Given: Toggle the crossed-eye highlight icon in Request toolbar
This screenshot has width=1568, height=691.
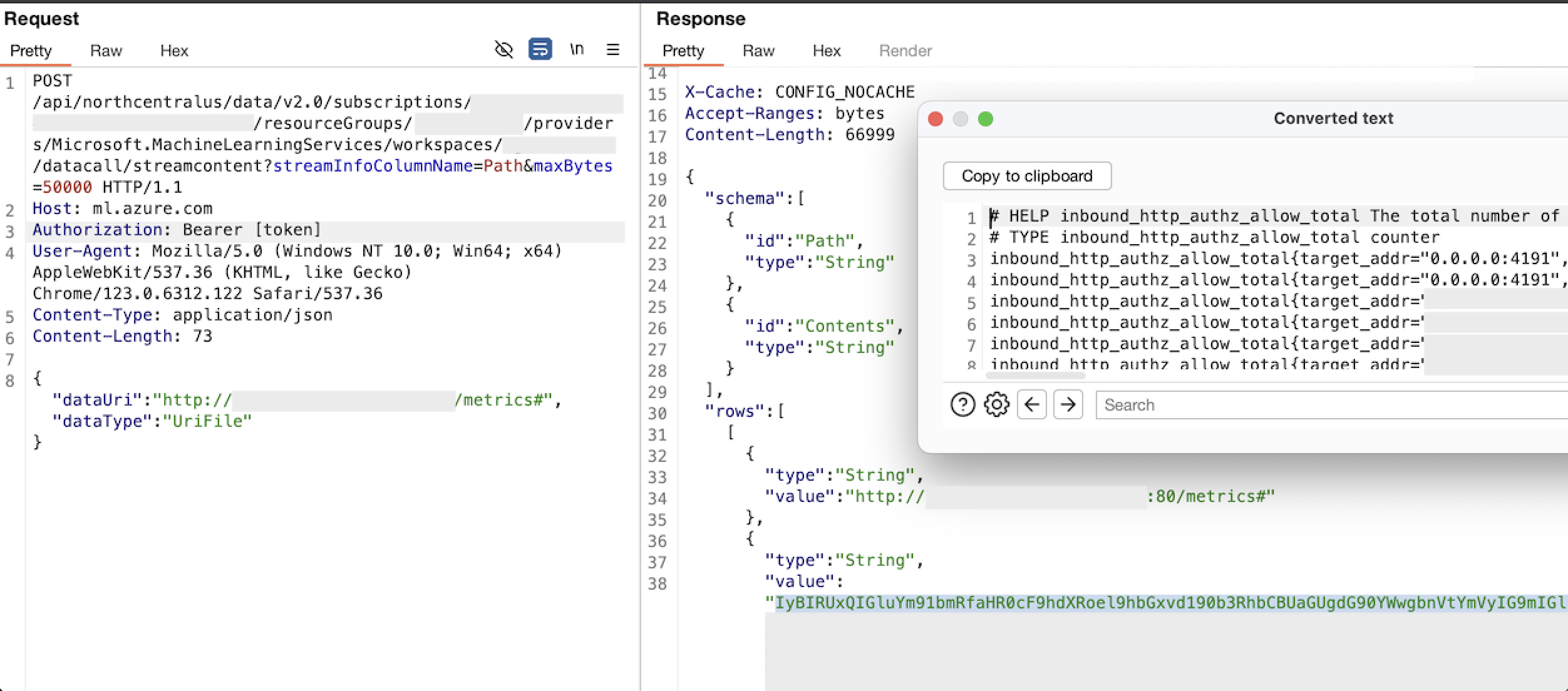Looking at the screenshot, I should tap(503, 49).
